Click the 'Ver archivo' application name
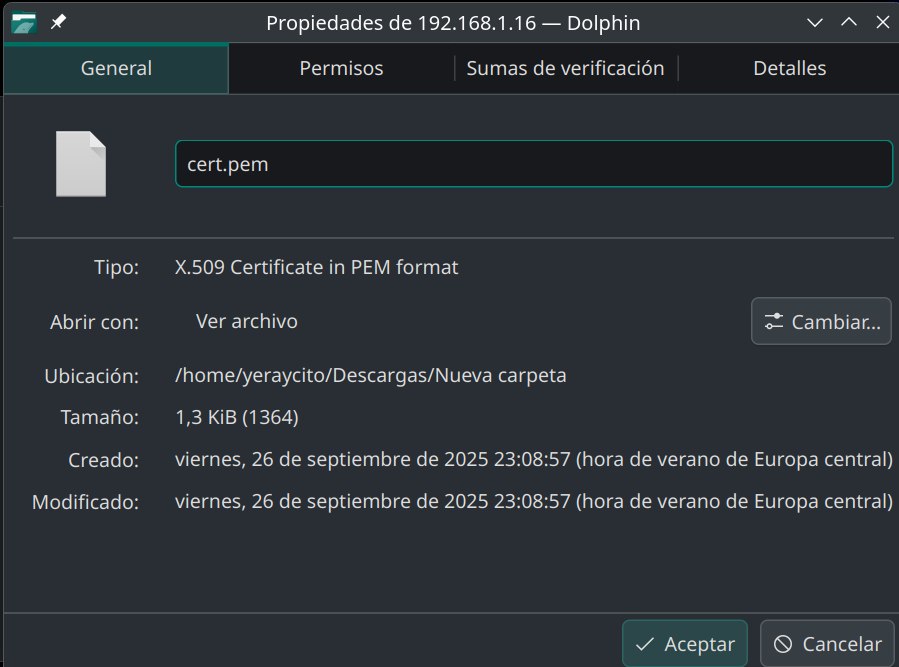Image resolution: width=899 pixels, height=667 pixels. click(x=246, y=321)
